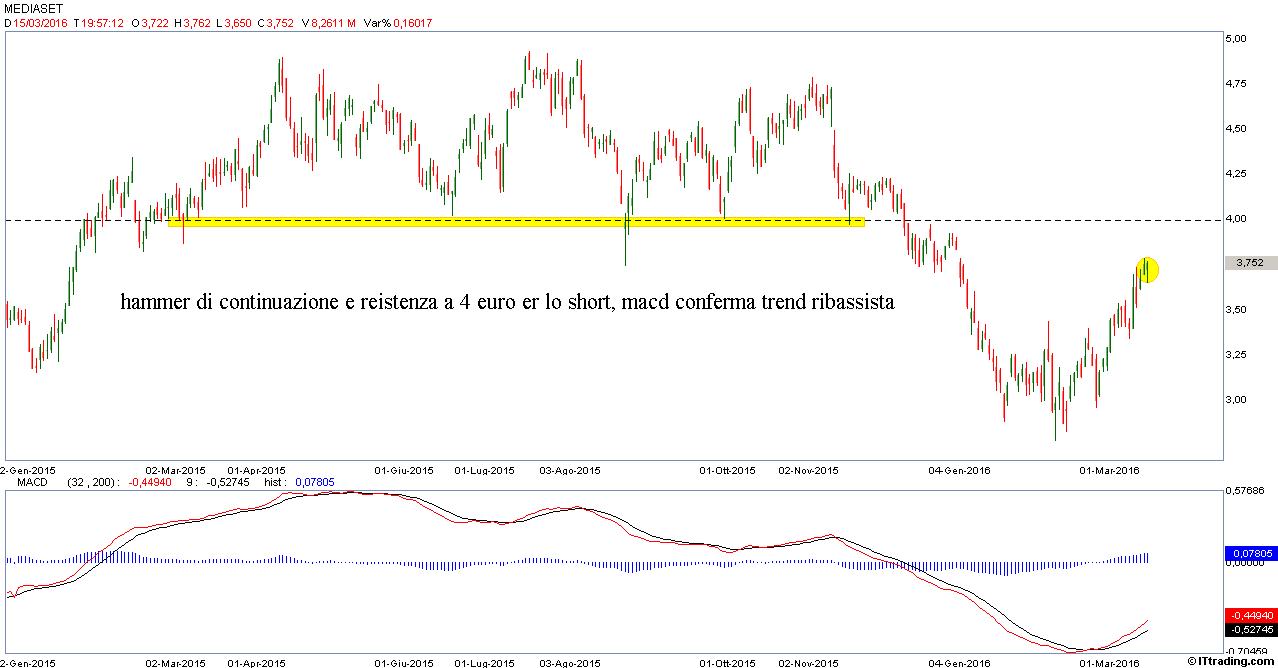Screen dimensions: 1278x668
Task: Click 01-Giu-2015 on the price chart date axis
Action: pyautogui.click(x=404, y=469)
